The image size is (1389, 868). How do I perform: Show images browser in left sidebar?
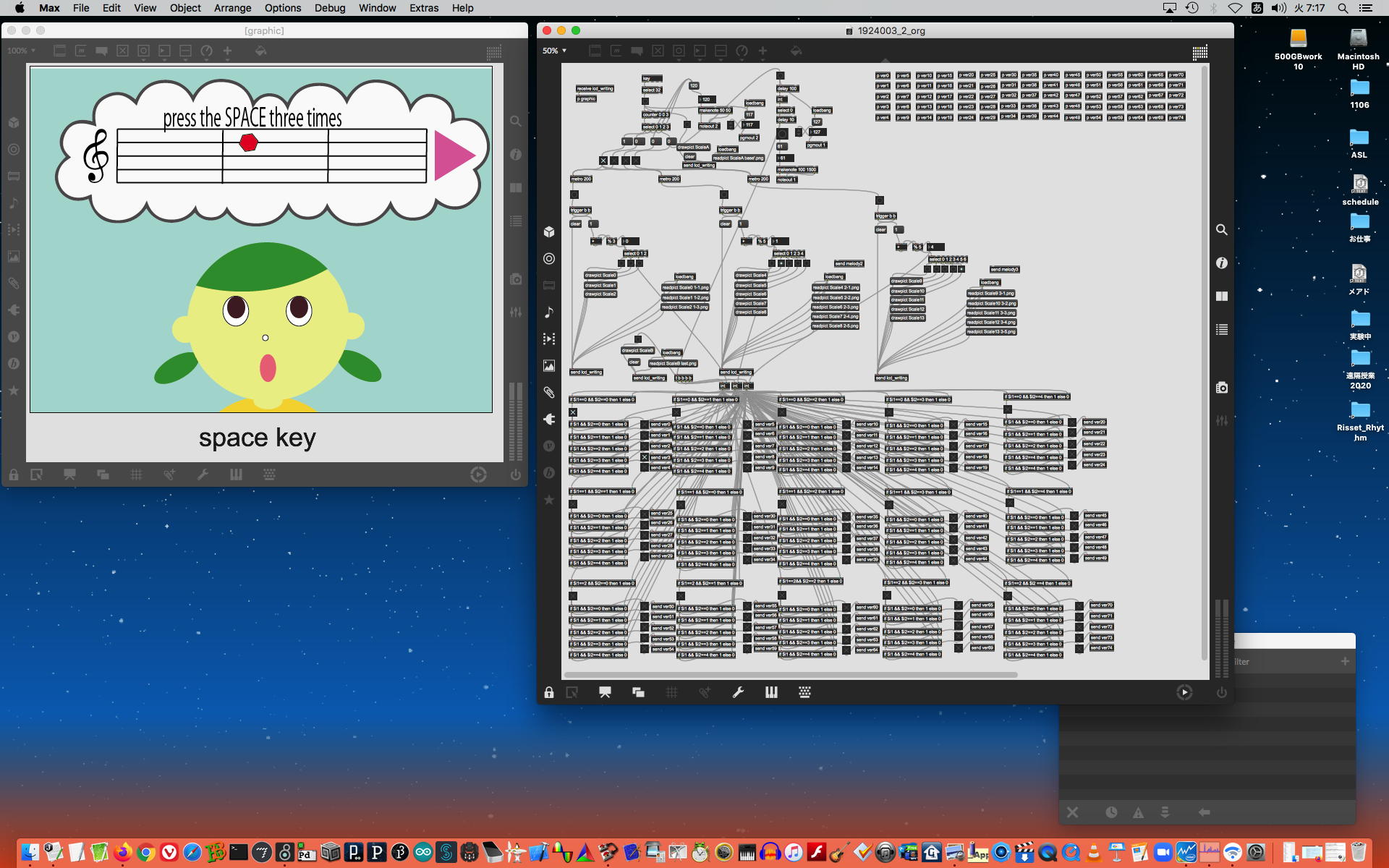pos(549,366)
